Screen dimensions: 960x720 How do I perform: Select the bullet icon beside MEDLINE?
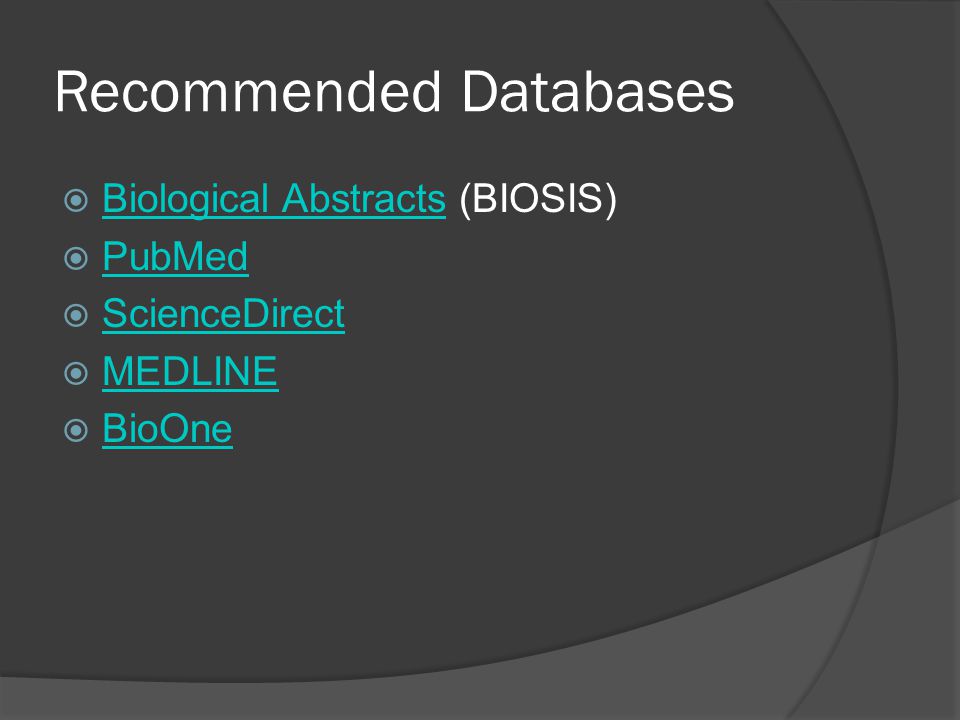point(76,373)
